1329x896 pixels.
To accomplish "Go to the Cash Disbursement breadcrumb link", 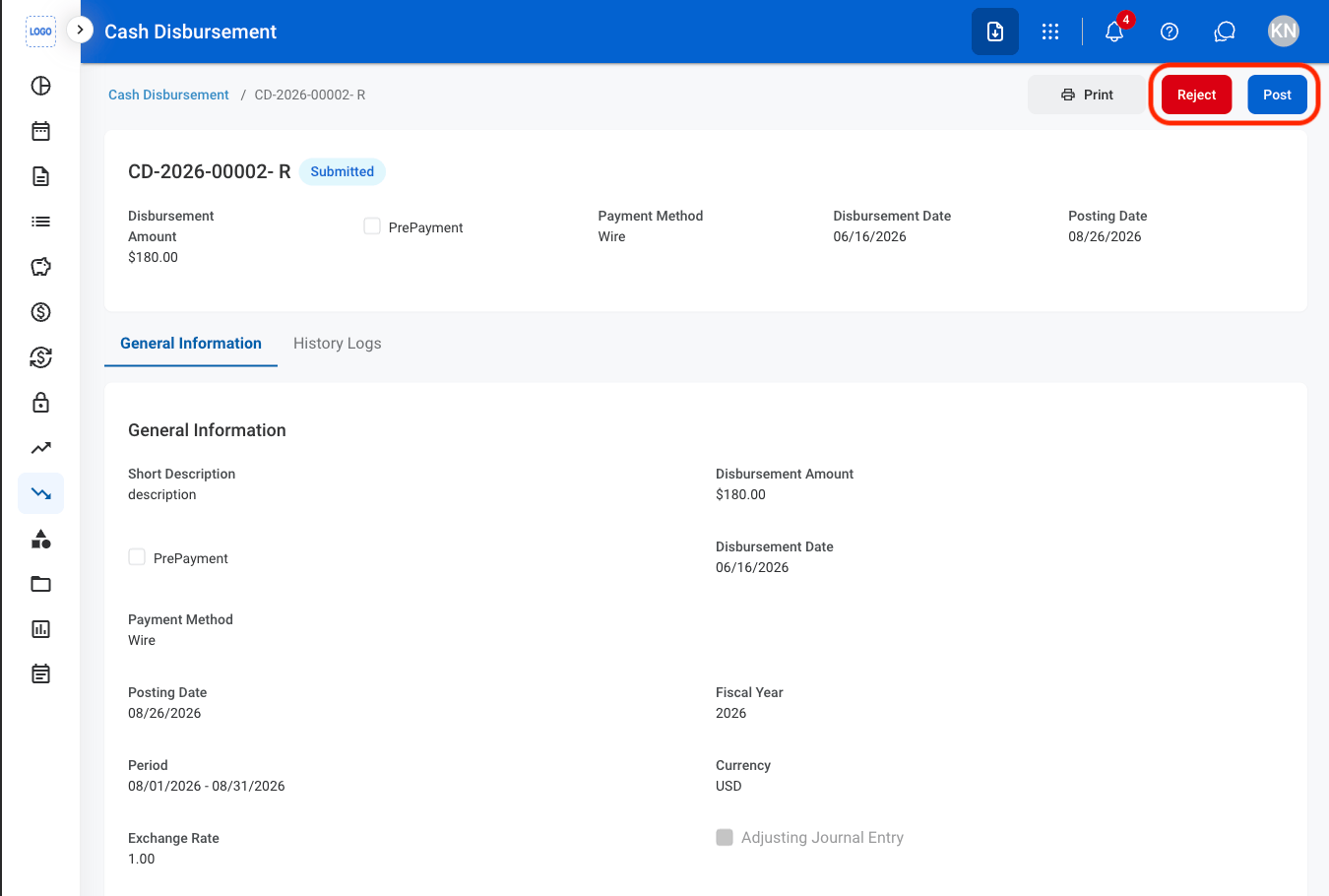I will (x=168, y=95).
